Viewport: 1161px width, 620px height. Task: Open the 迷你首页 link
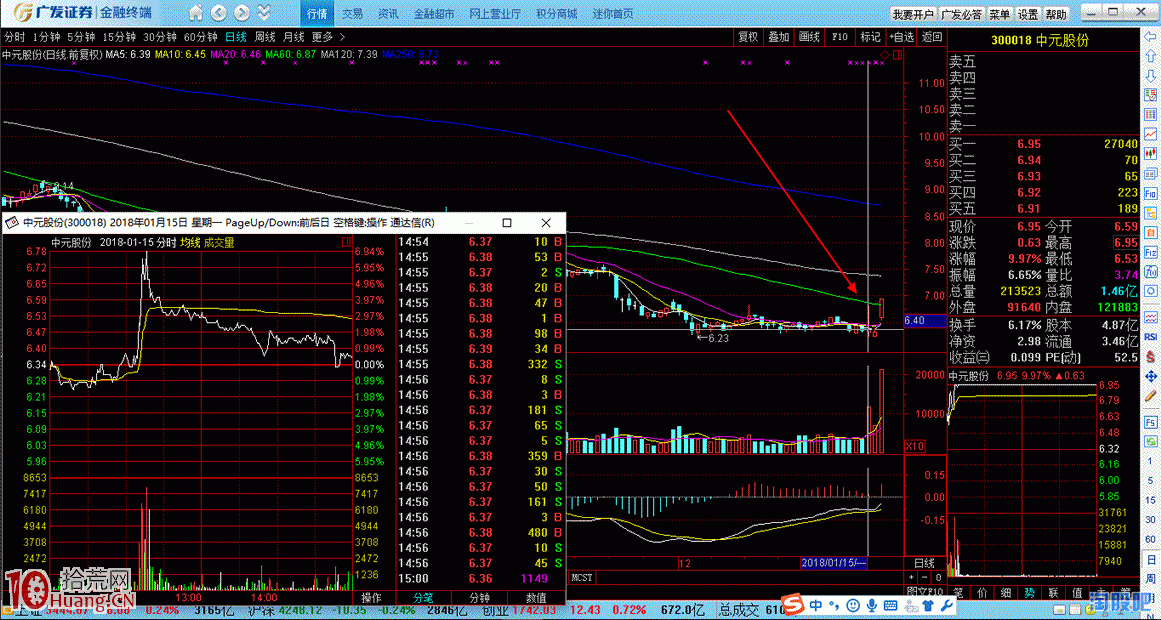click(613, 13)
